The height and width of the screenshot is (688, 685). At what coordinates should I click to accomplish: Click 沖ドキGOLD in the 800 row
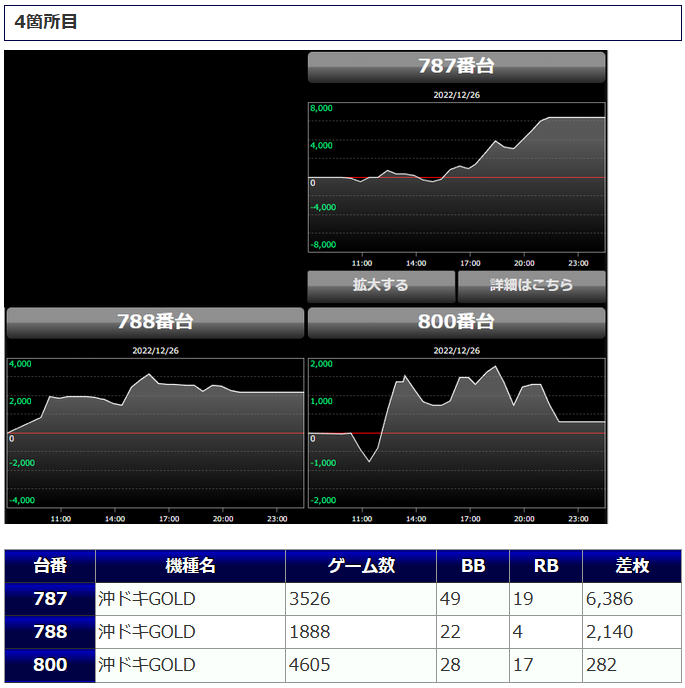coord(147,665)
